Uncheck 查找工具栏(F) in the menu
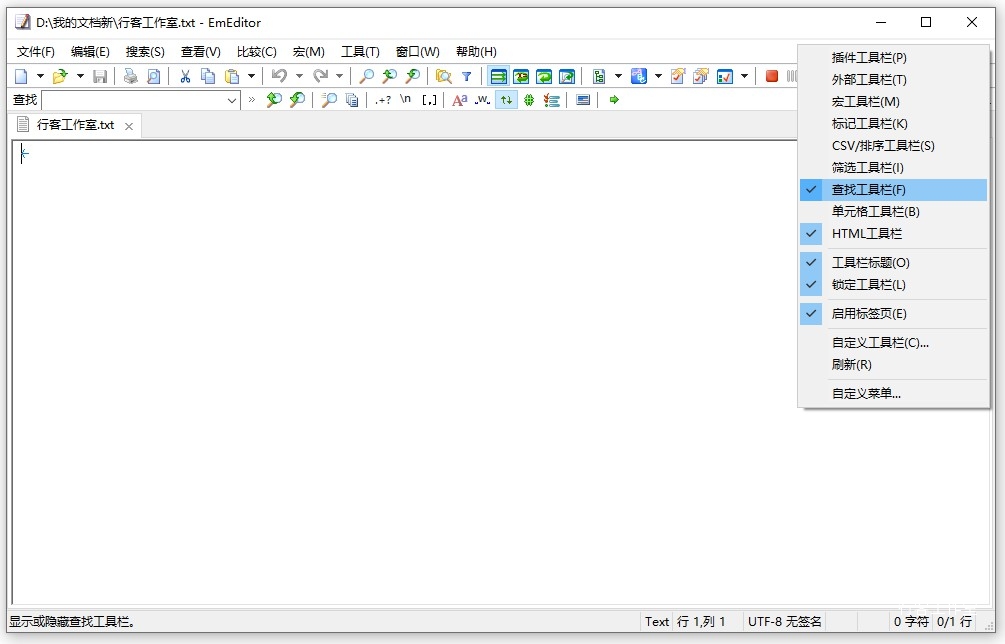 click(893, 190)
